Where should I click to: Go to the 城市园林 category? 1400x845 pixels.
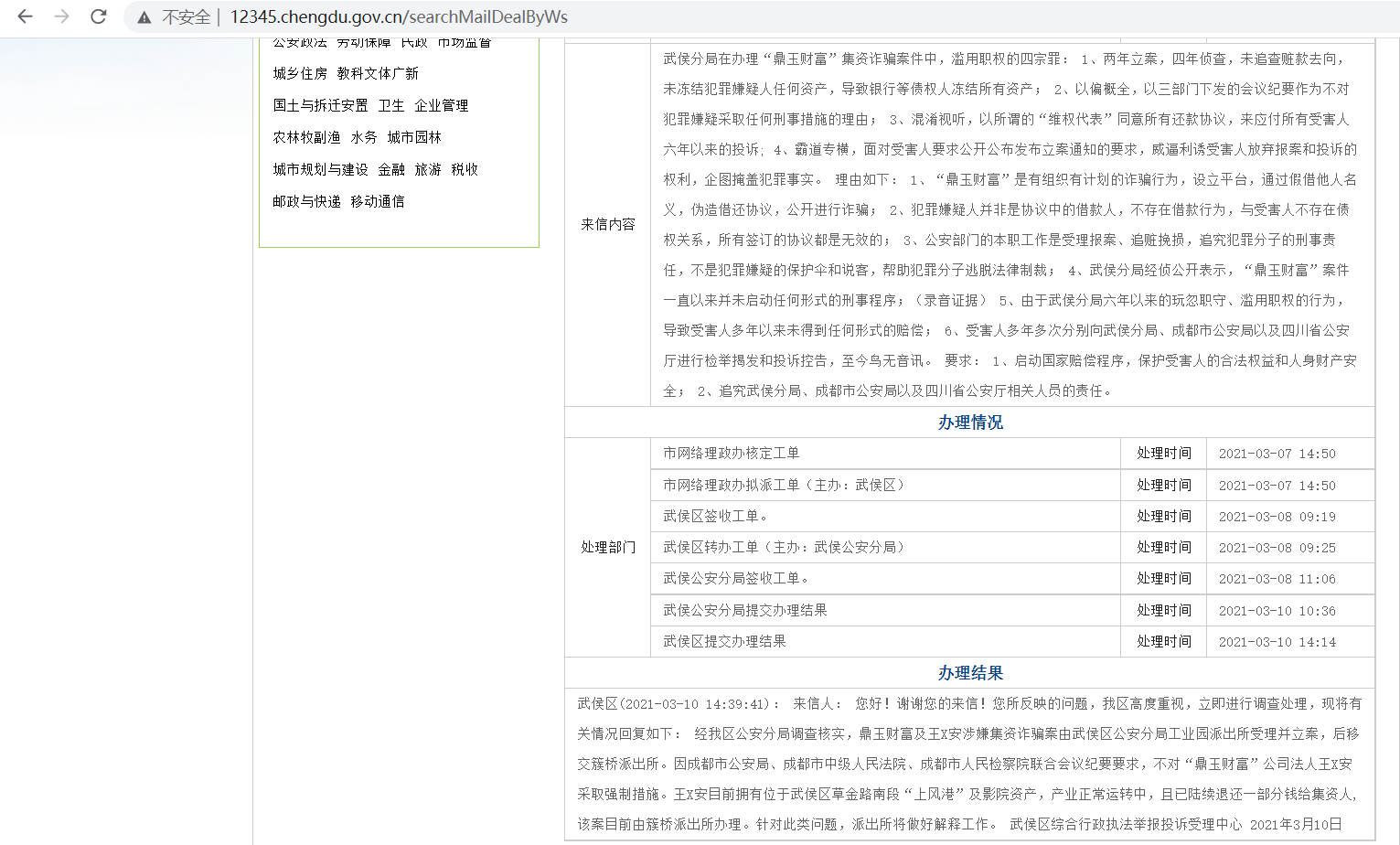point(413,137)
